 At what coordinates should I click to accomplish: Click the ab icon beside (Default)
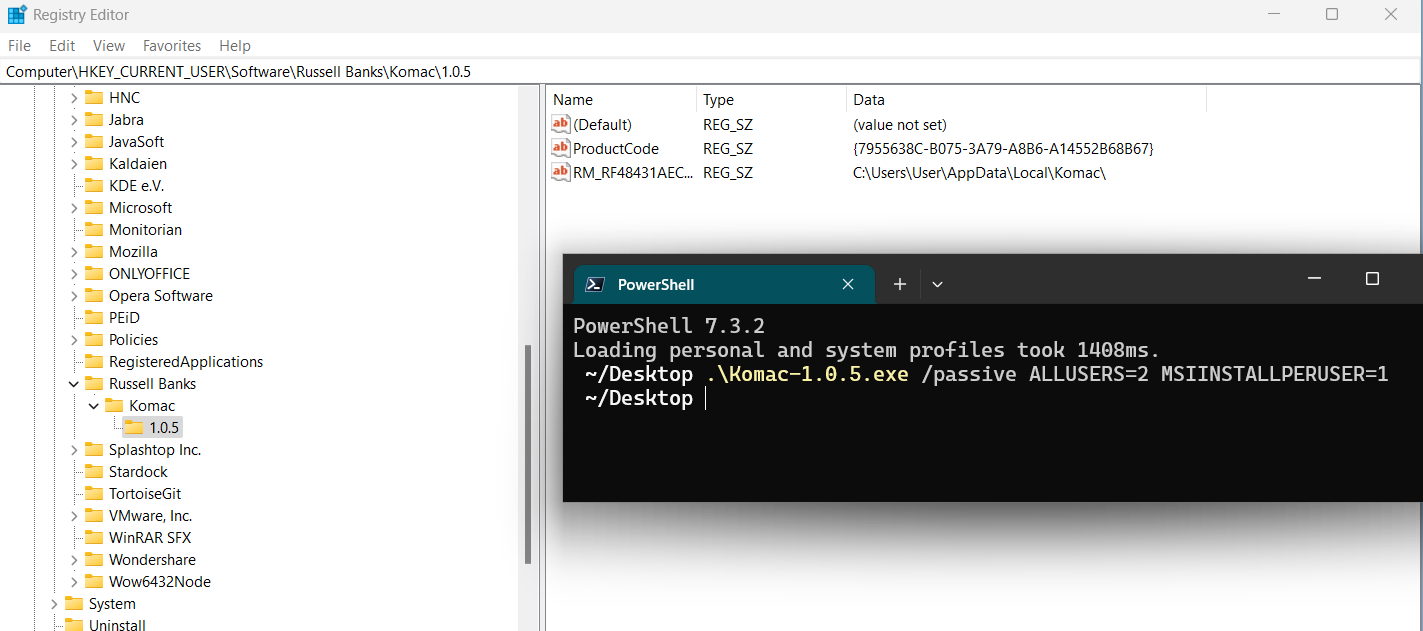coord(560,124)
